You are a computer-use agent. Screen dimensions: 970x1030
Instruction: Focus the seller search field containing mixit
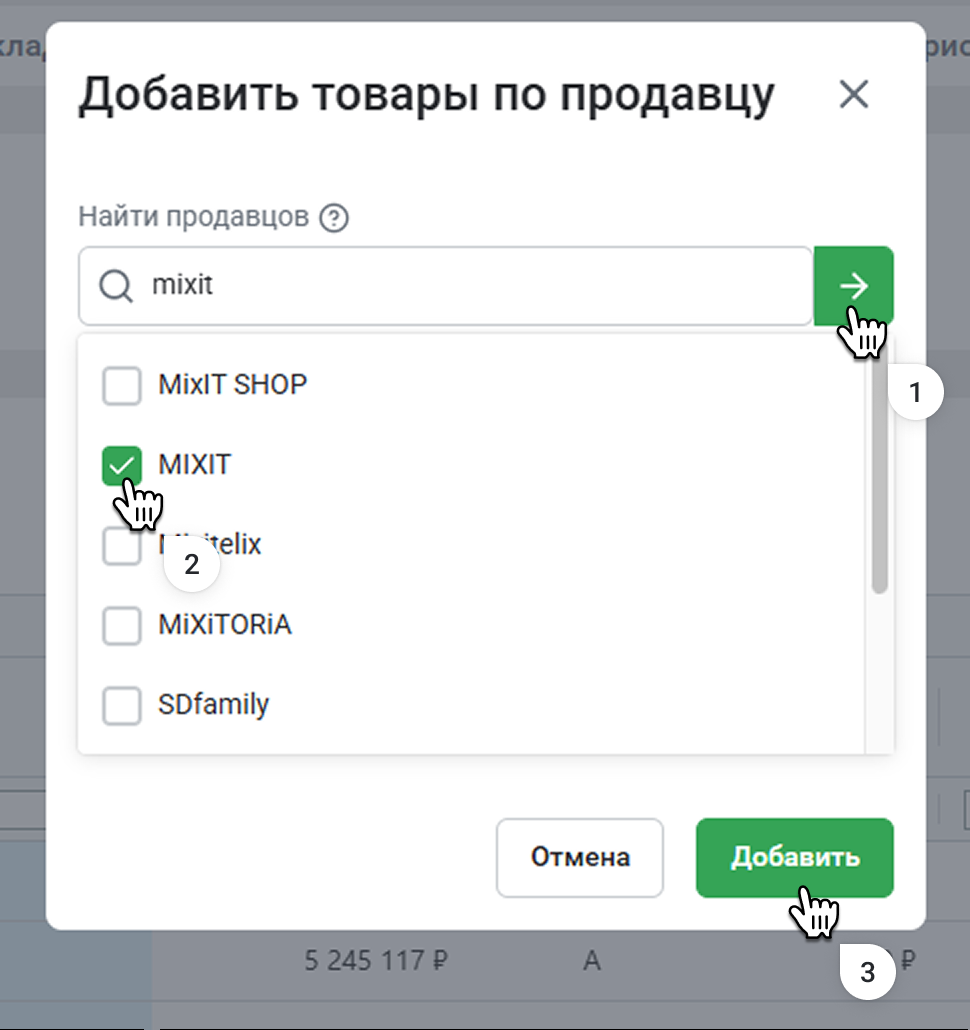470,287
